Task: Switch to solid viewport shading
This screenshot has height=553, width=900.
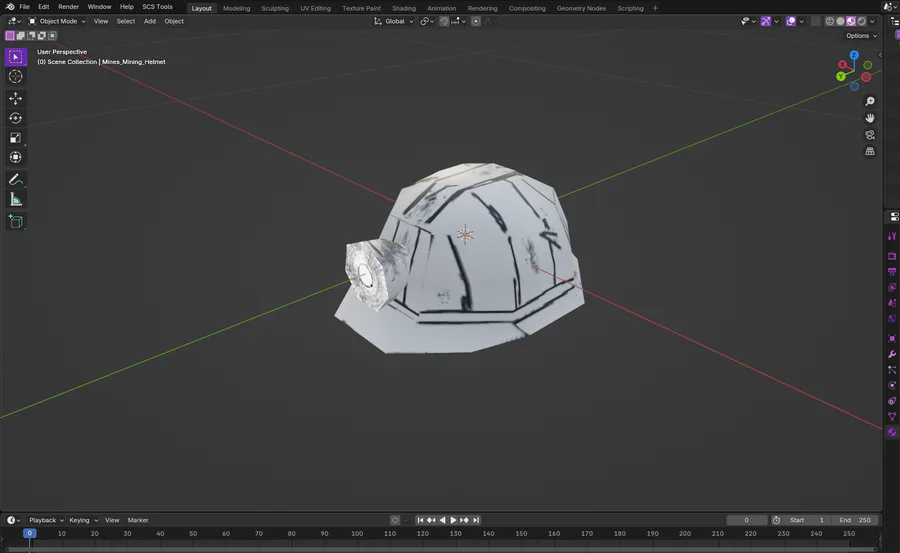Action: [x=840, y=21]
